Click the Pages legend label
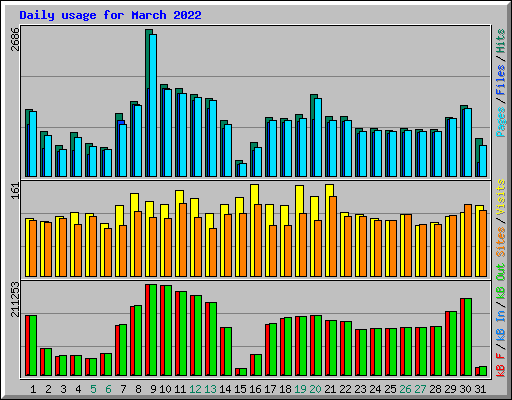Viewport: 512px width, 400px height. click(x=501, y=122)
